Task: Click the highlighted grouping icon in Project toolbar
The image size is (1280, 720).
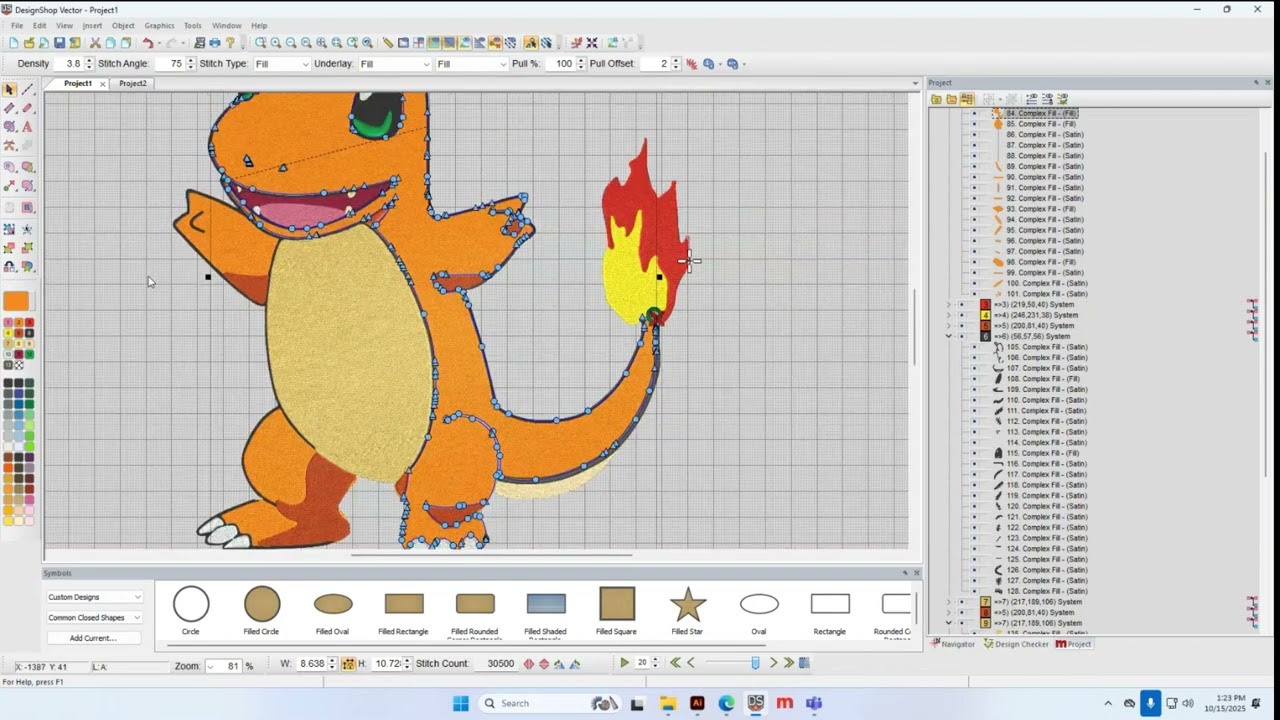Action: coord(967,99)
